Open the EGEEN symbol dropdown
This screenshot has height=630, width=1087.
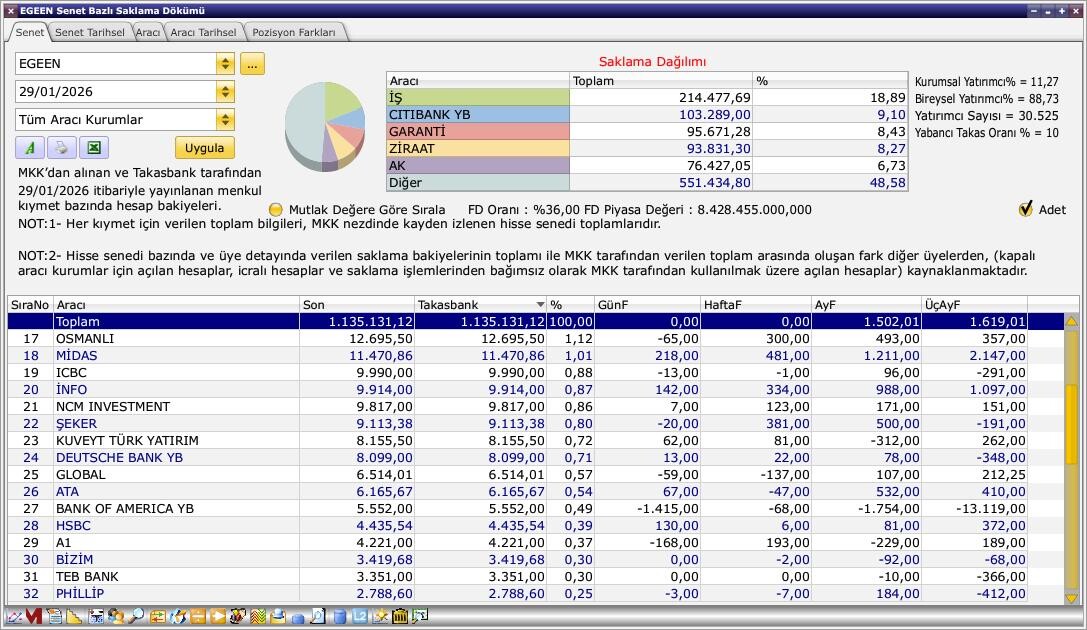(x=225, y=64)
